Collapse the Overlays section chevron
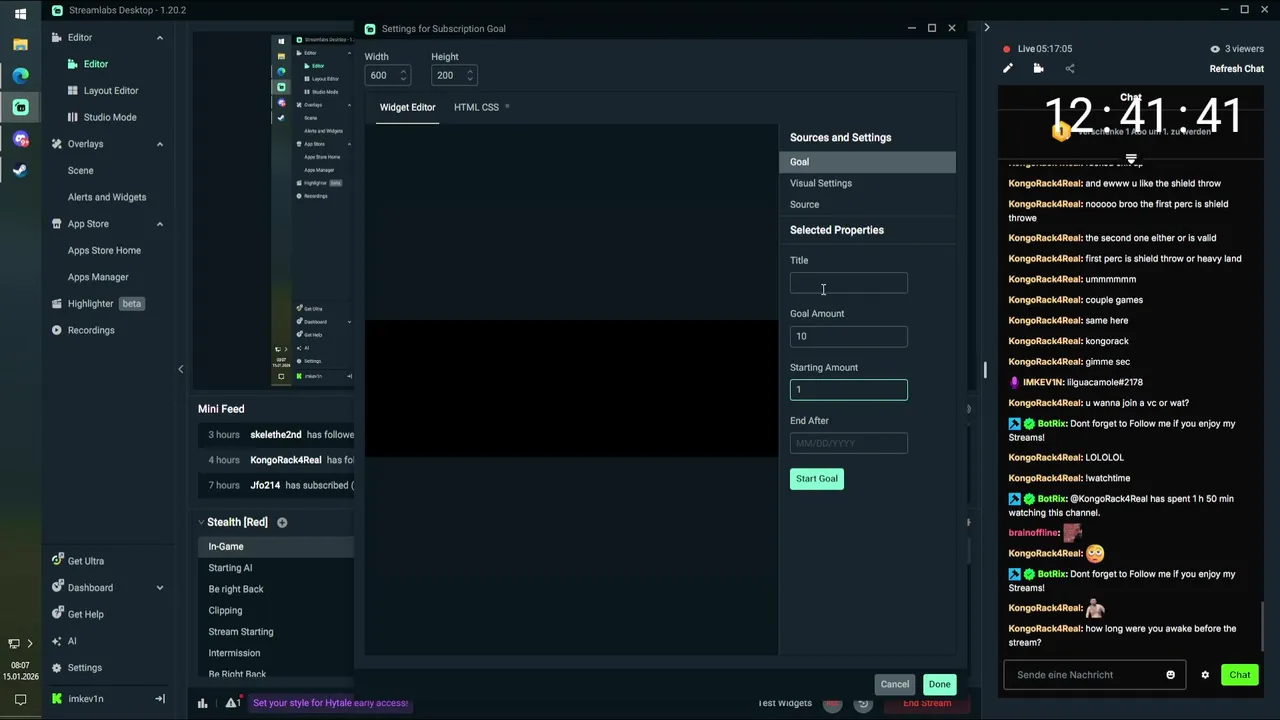 point(160,144)
